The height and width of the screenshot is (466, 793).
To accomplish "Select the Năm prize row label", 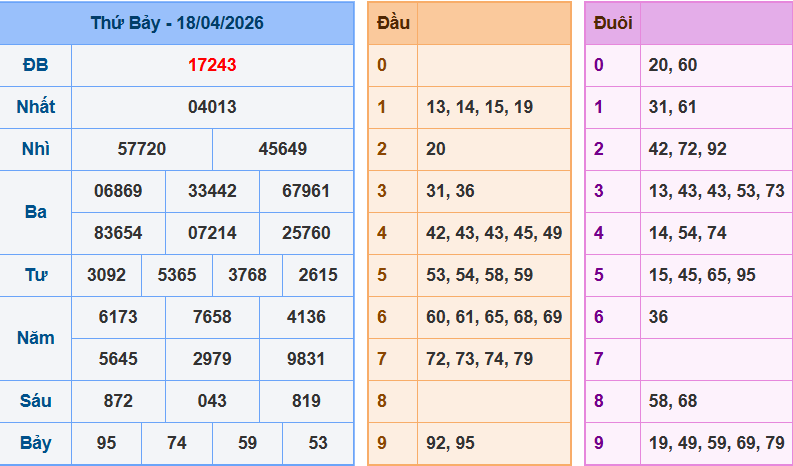I will (x=36, y=338).
